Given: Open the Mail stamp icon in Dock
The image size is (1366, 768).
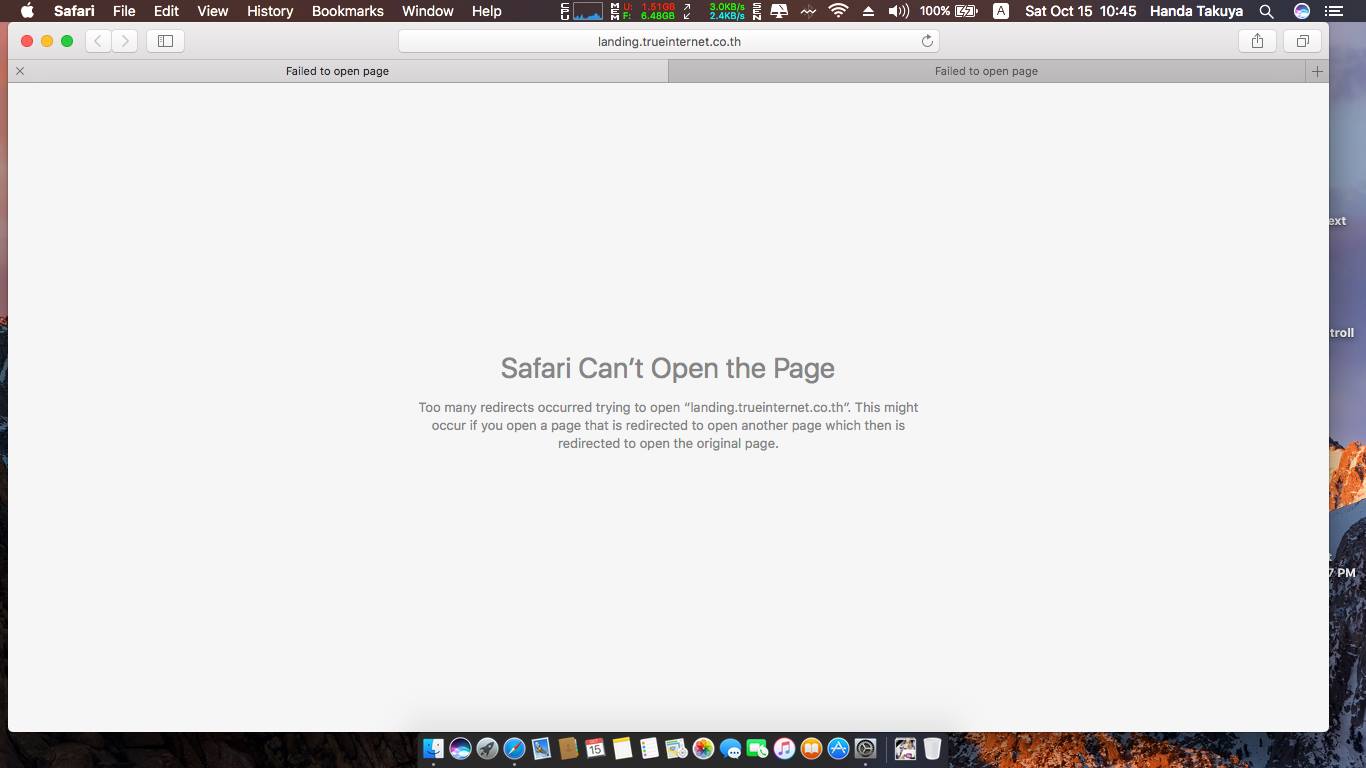Looking at the screenshot, I should [x=541, y=748].
